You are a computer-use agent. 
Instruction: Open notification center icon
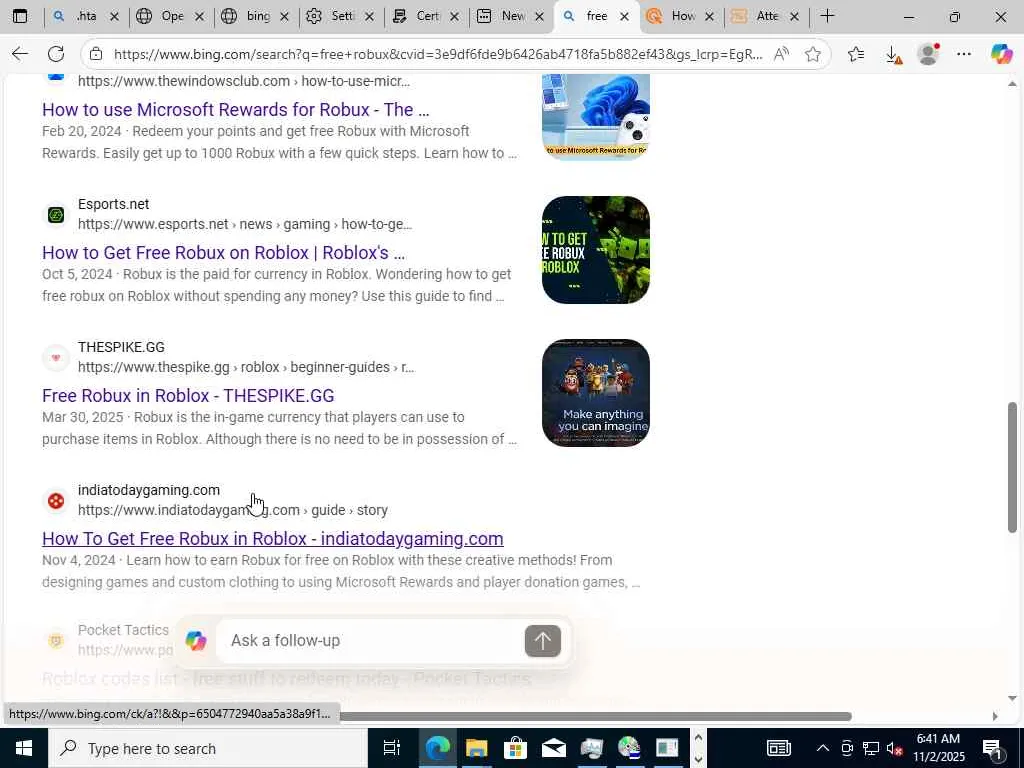[x=992, y=748]
